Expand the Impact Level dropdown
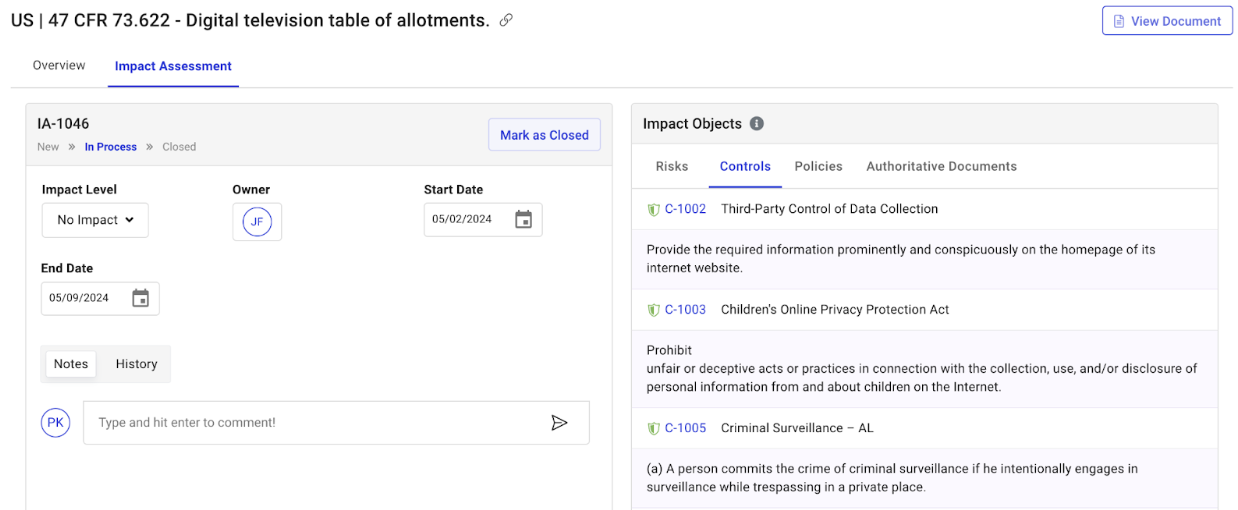 pyautogui.click(x=95, y=220)
